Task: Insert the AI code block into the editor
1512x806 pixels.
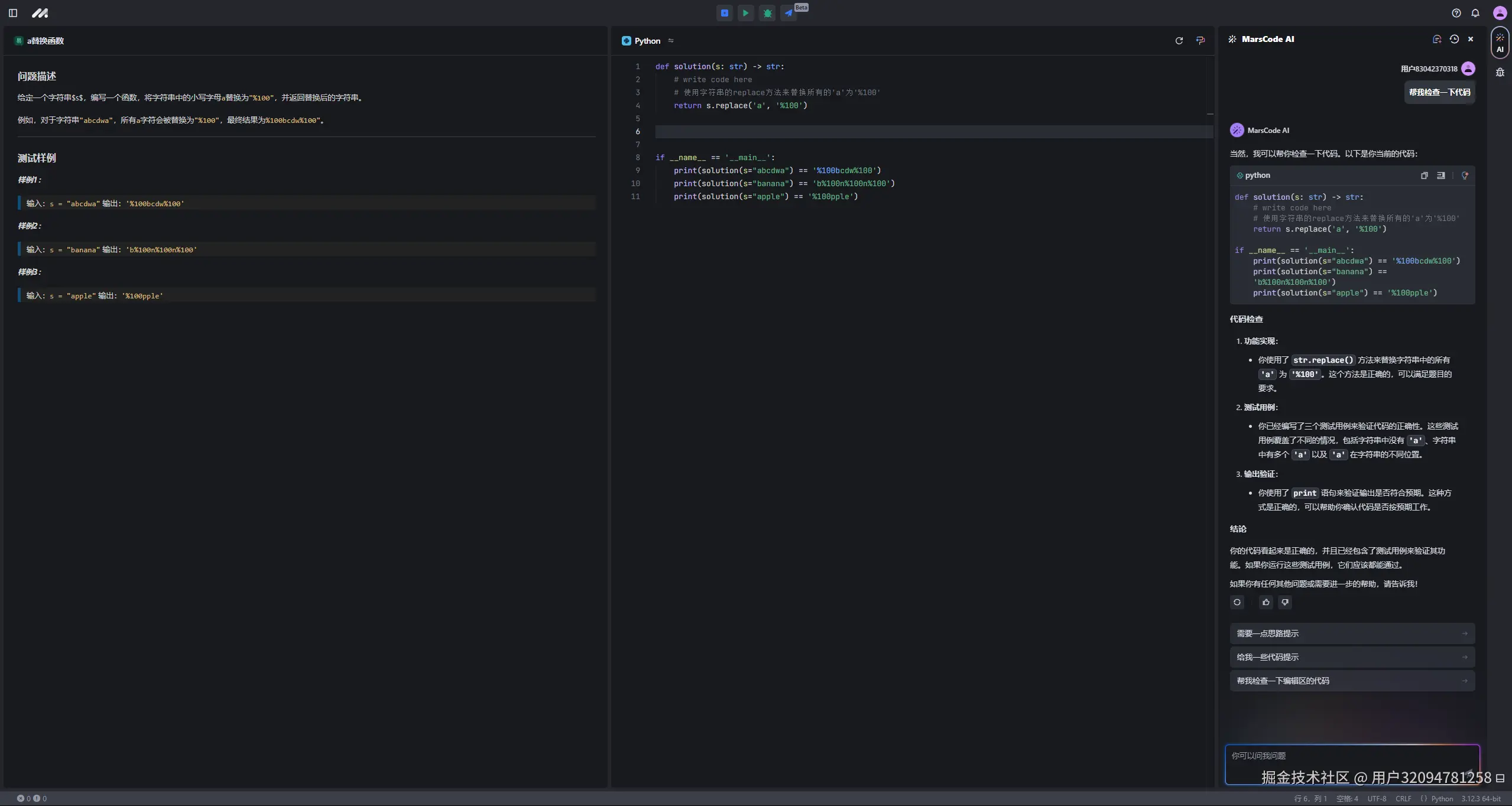Action: 1441,175
